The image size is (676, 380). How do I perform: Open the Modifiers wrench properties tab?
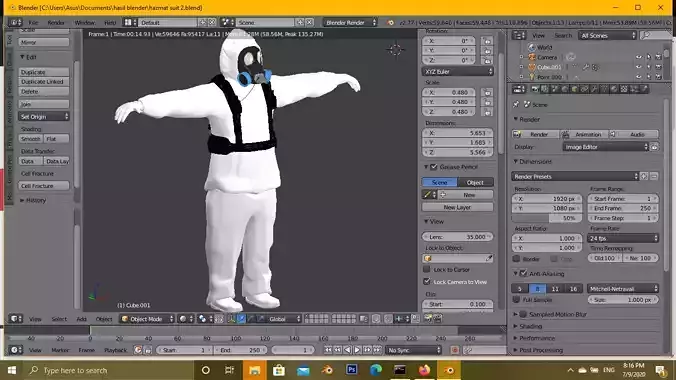click(x=595, y=89)
